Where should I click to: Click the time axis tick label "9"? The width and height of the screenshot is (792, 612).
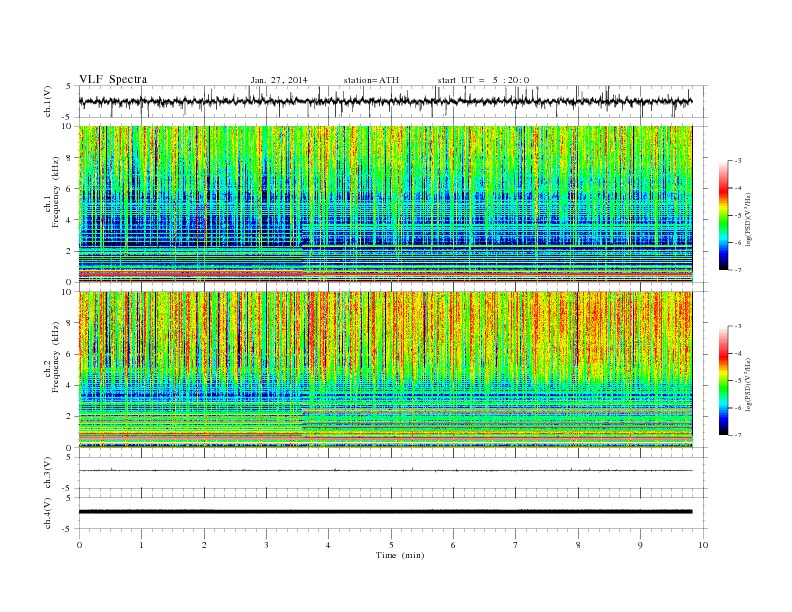(x=640, y=545)
